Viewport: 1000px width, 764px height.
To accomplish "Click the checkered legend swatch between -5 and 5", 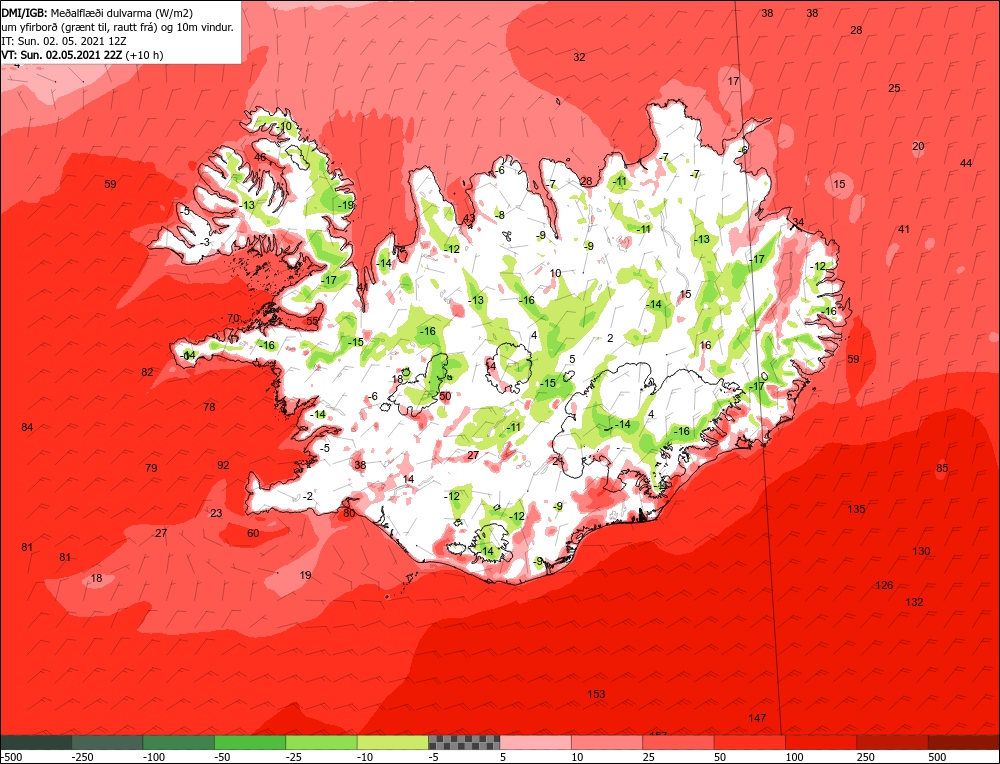I will coord(464,742).
